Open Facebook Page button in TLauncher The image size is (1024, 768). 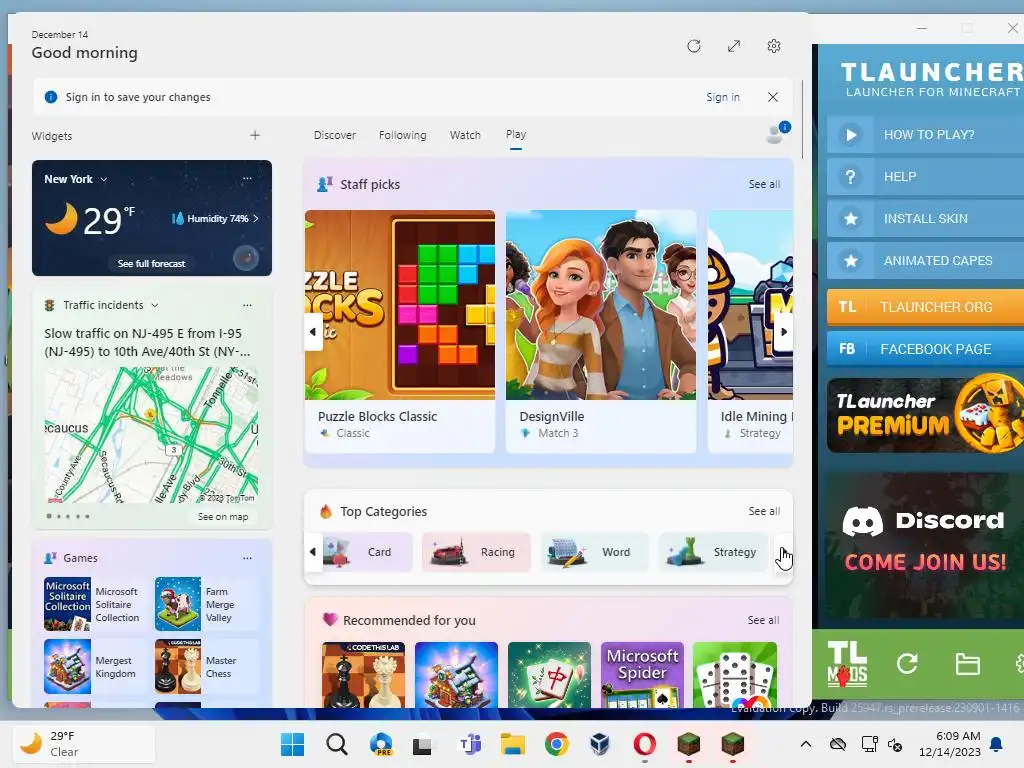point(925,349)
